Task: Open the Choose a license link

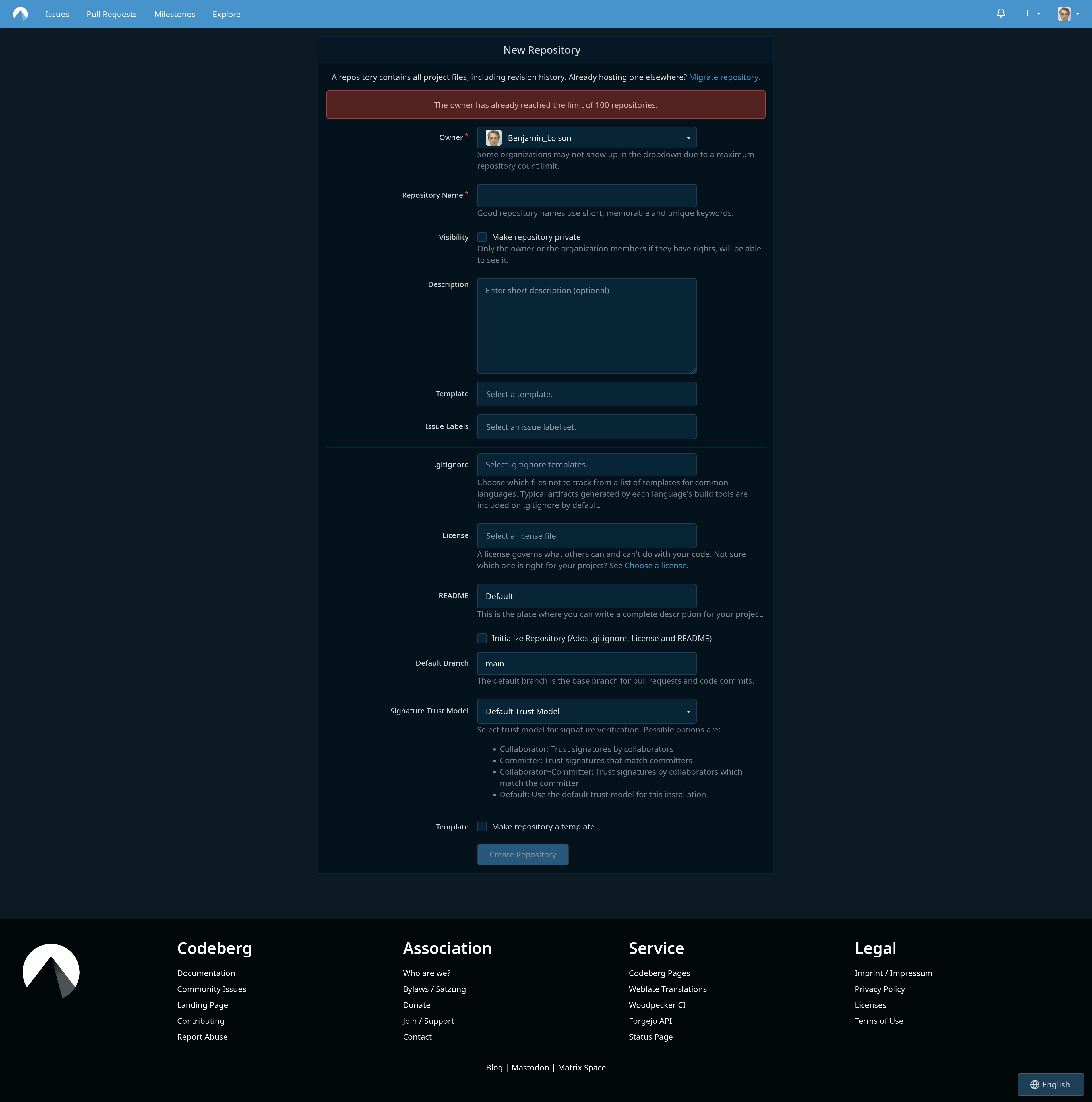Action: 656,566
